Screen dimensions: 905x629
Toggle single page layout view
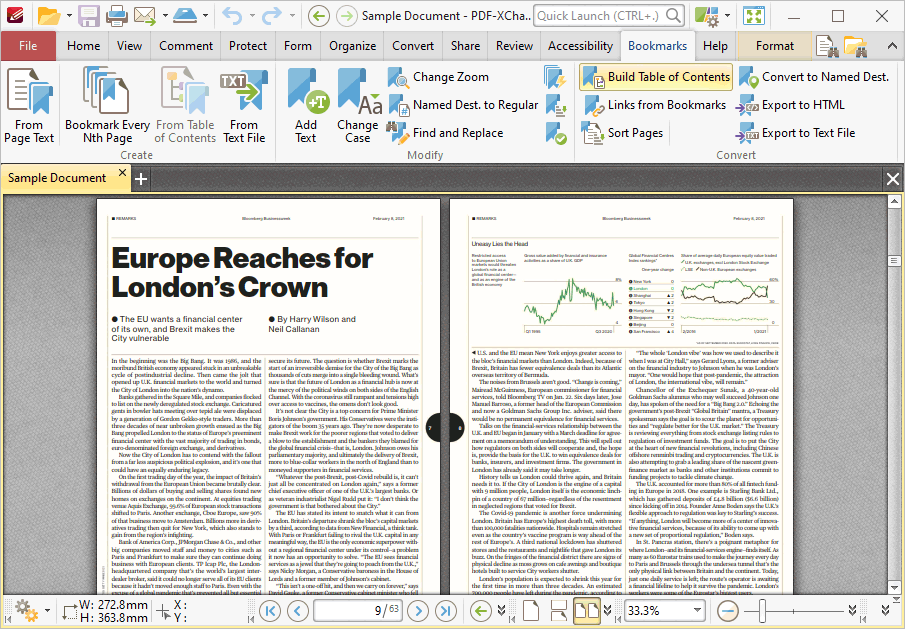tap(533, 610)
